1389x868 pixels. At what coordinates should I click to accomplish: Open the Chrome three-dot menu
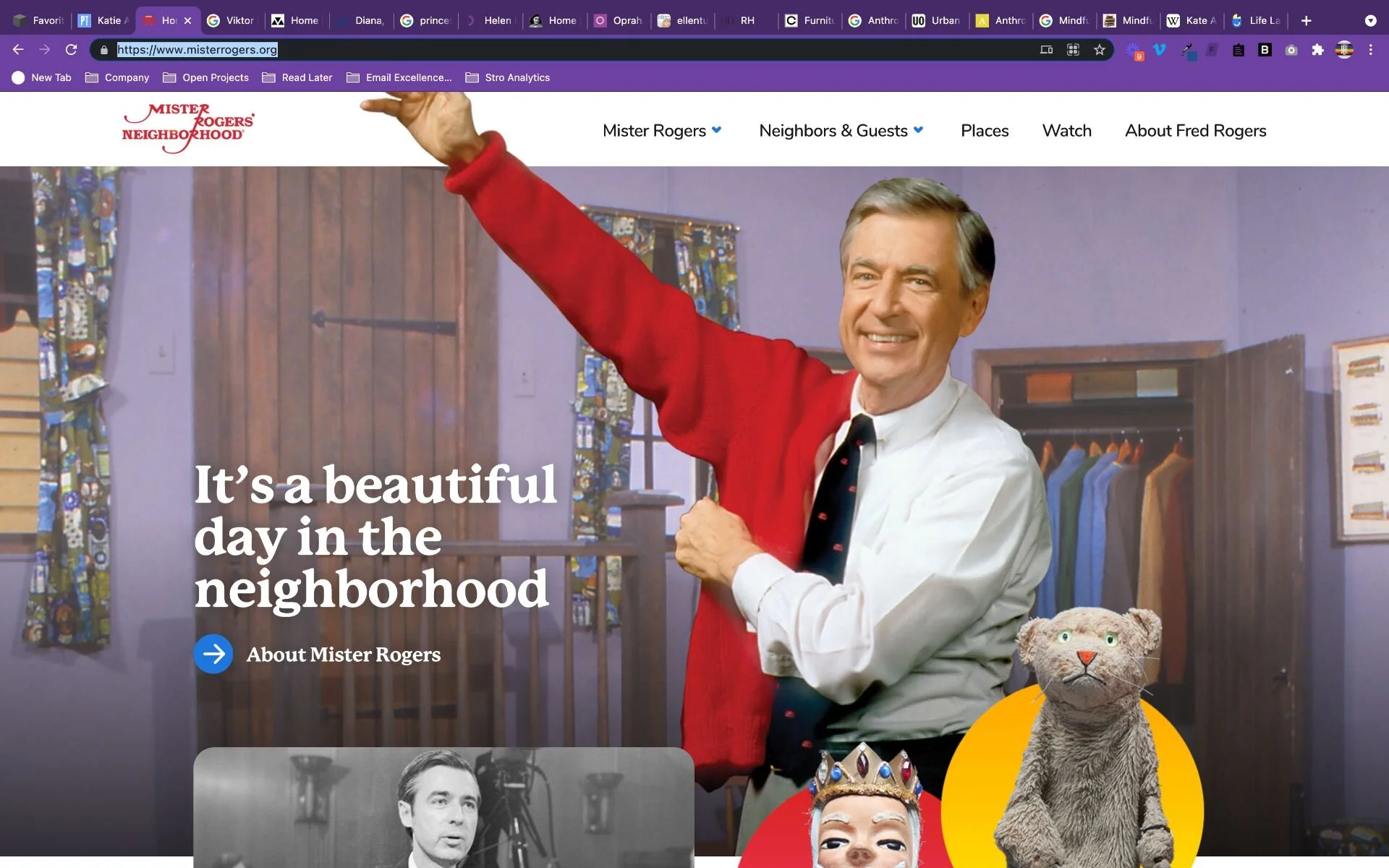tap(1370, 50)
